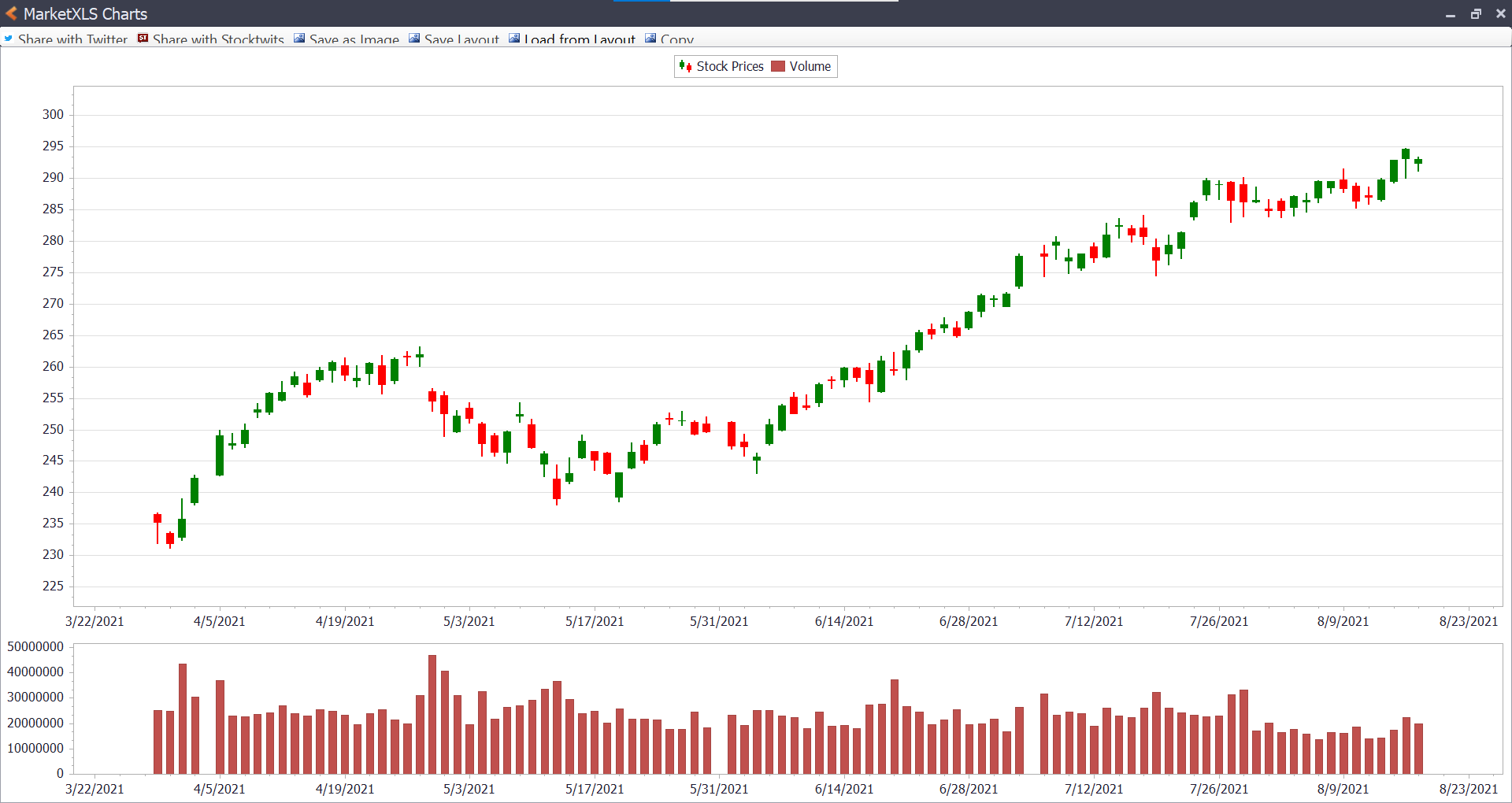
Task: Click the Save Layout command
Action: pos(461,39)
